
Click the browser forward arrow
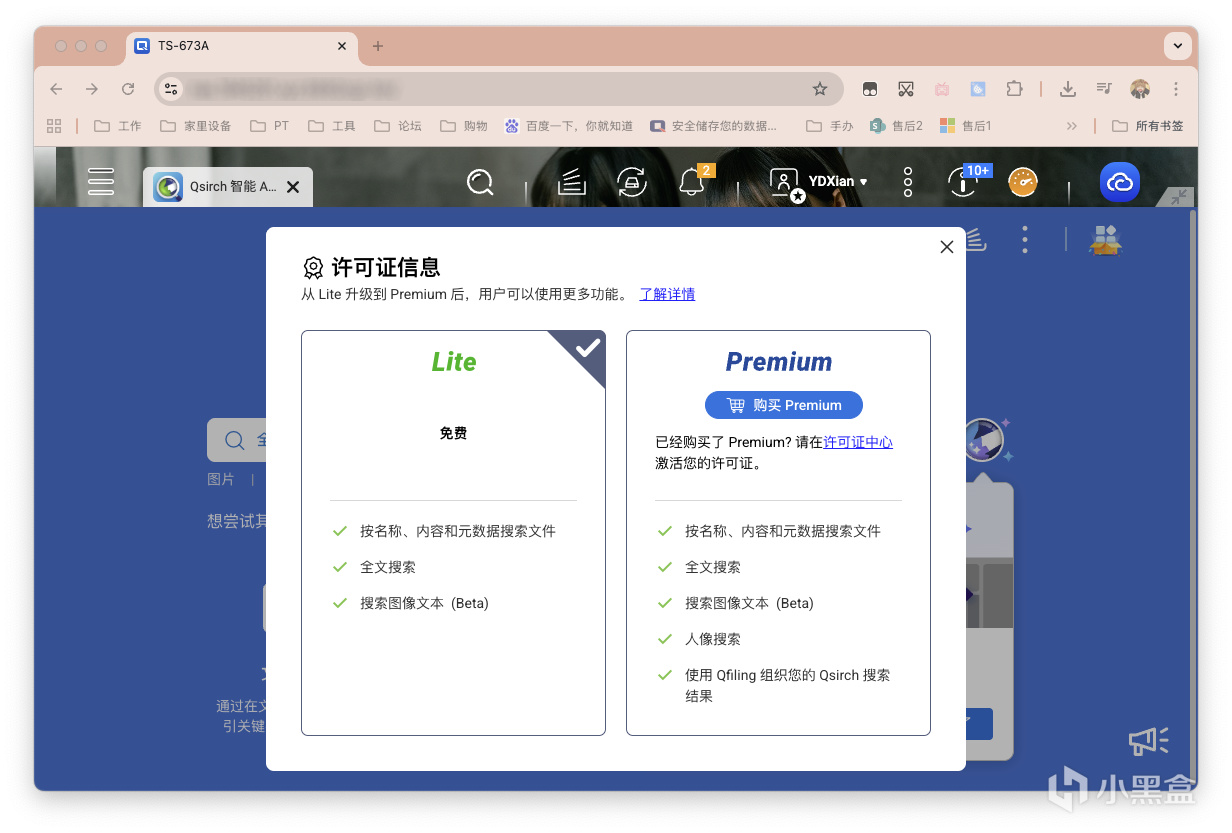92,89
